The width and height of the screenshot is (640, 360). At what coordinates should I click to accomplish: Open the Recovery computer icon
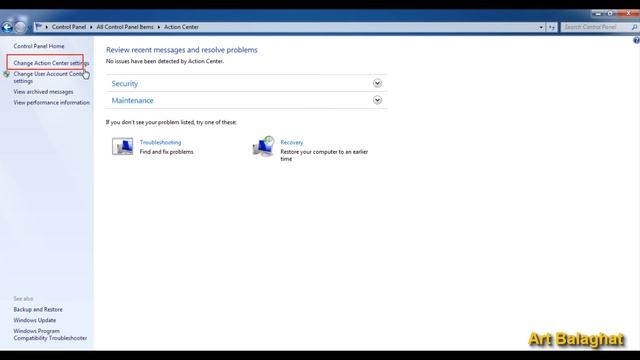263,146
